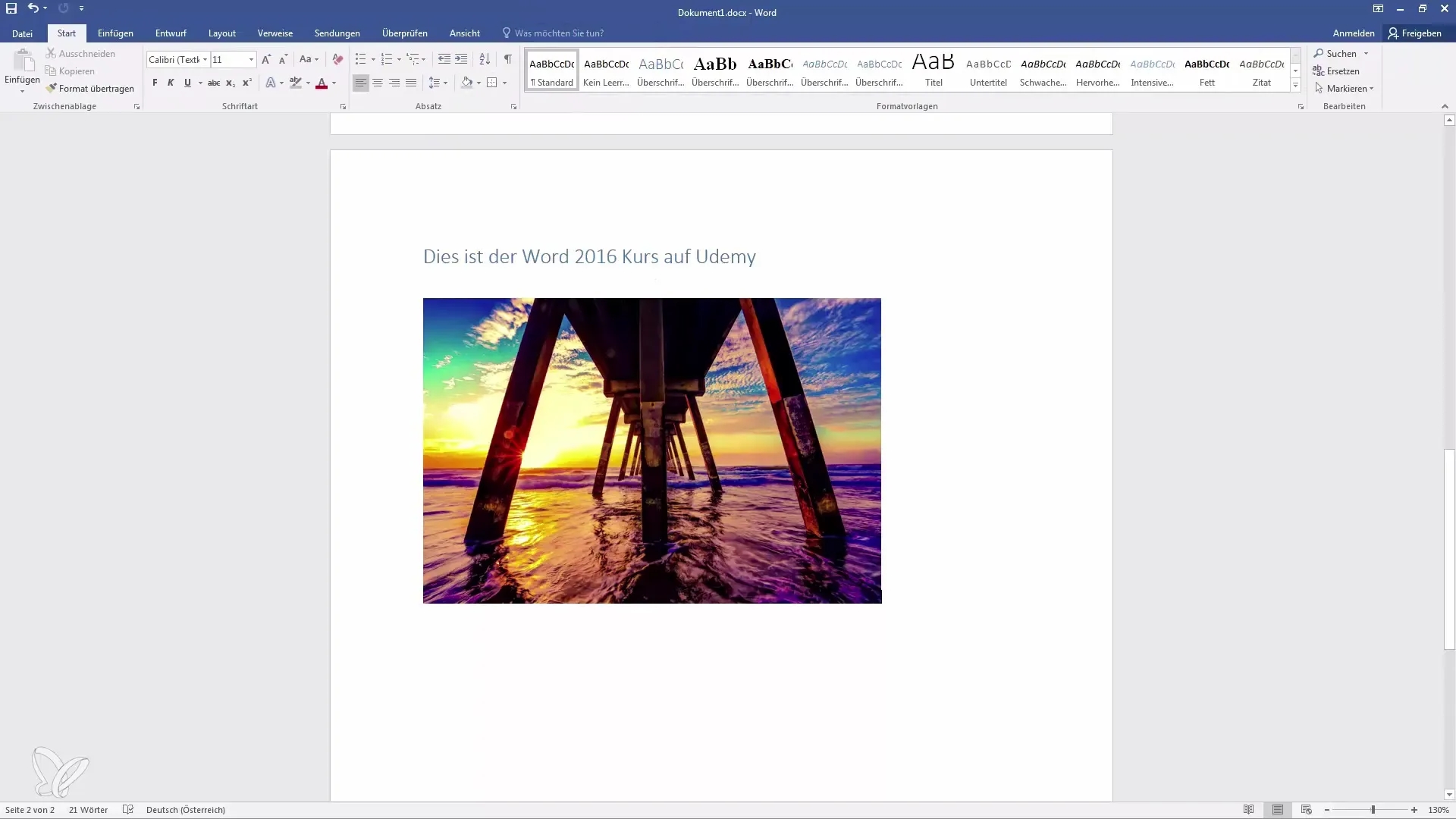This screenshot has width=1456, height=819.
Task: Click the Was möchten Sie tun search field
Action: click(559, 33)
